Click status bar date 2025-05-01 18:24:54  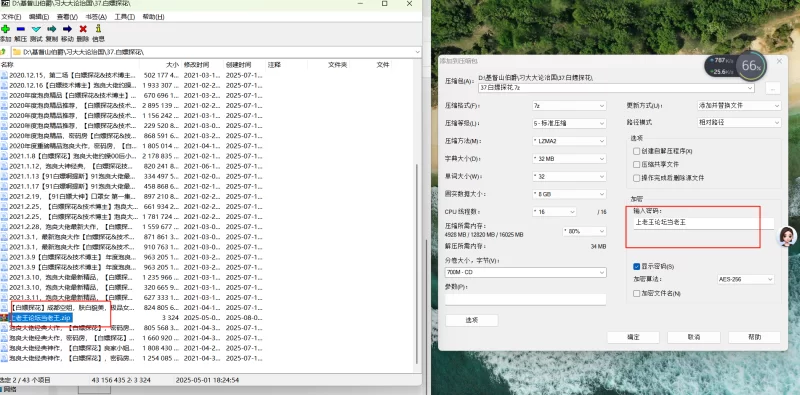click(x=207, y=380)
